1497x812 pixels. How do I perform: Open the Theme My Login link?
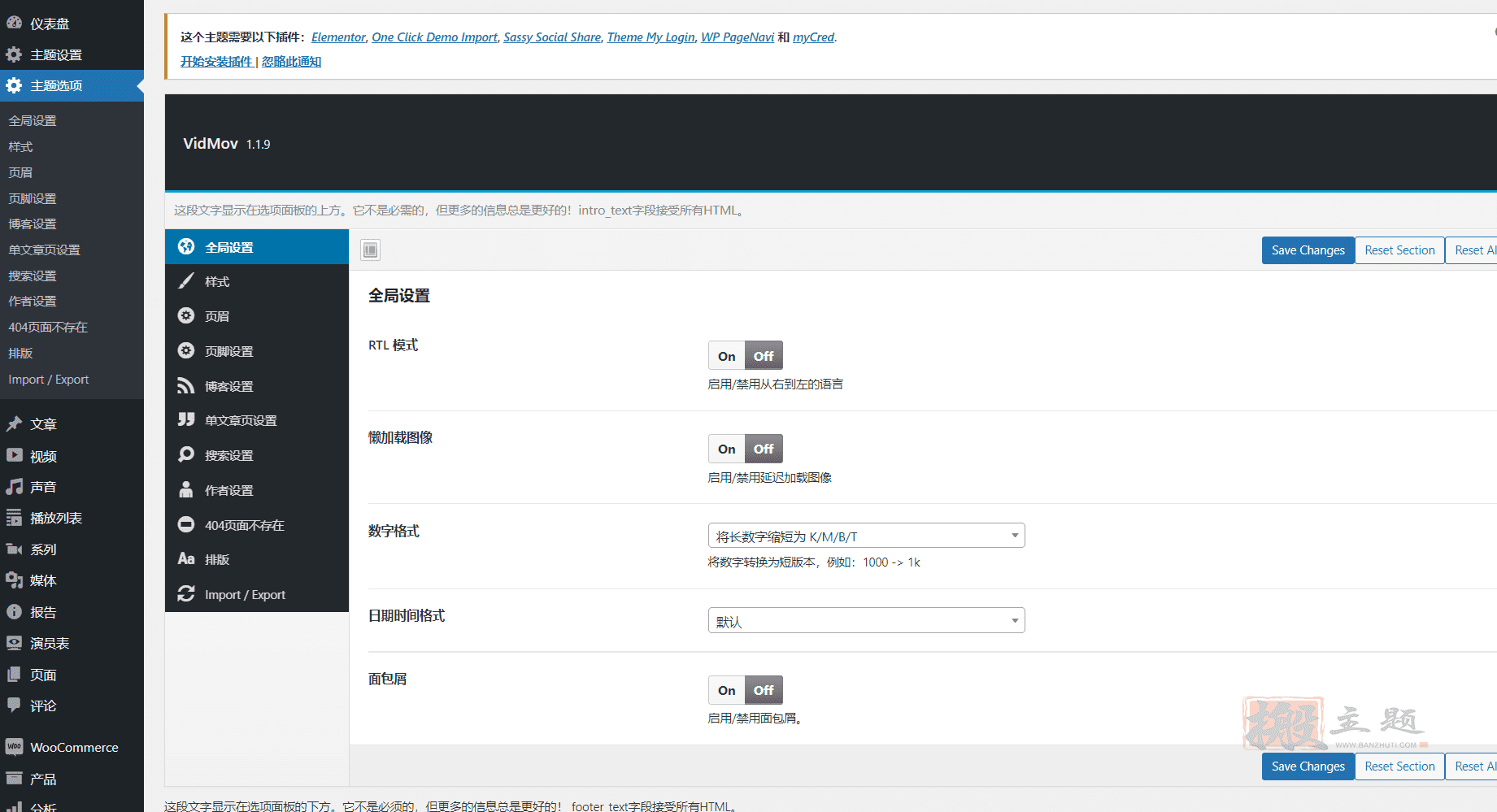coord(651,37)
